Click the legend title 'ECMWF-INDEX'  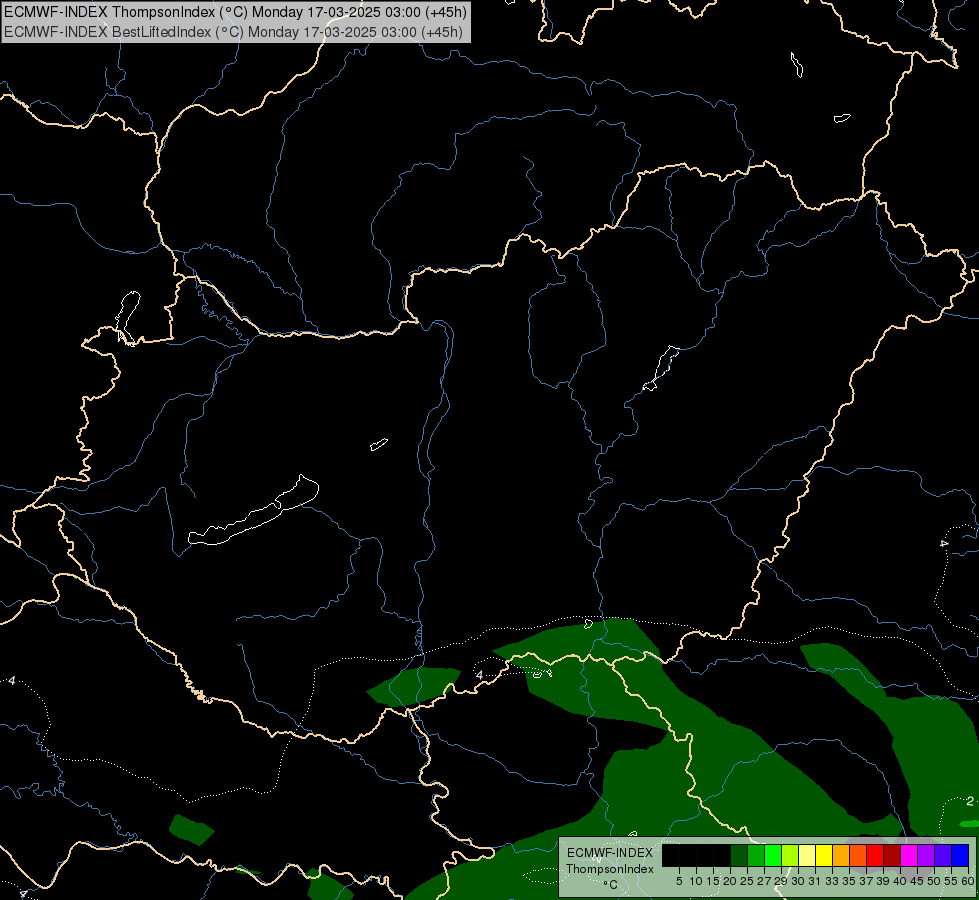(x=610, y=853)
